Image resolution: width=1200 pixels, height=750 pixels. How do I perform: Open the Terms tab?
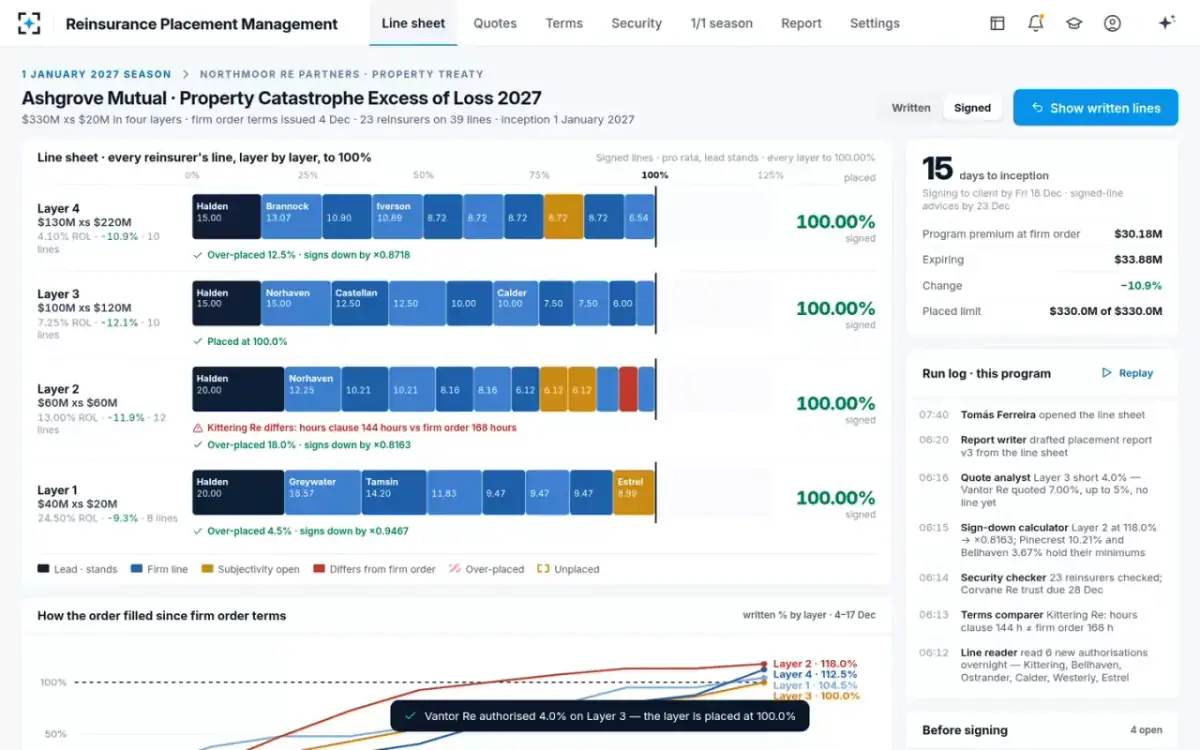(564, 23)
